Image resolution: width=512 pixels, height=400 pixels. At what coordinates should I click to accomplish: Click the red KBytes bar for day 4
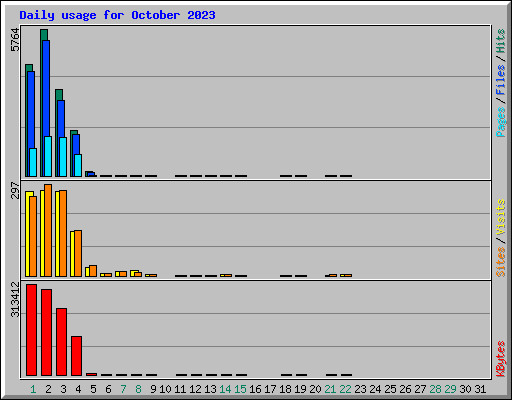77,356
